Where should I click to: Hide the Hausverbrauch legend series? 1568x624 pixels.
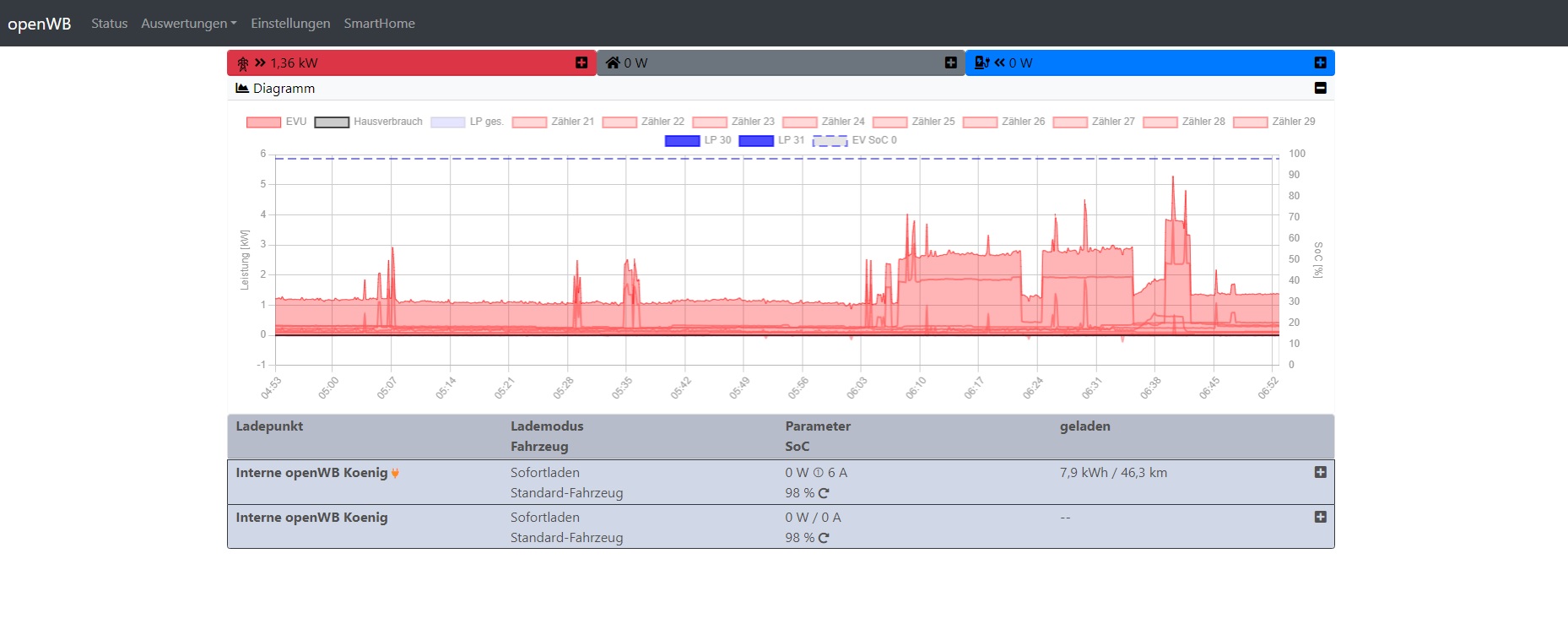click(x=369, y=122)
